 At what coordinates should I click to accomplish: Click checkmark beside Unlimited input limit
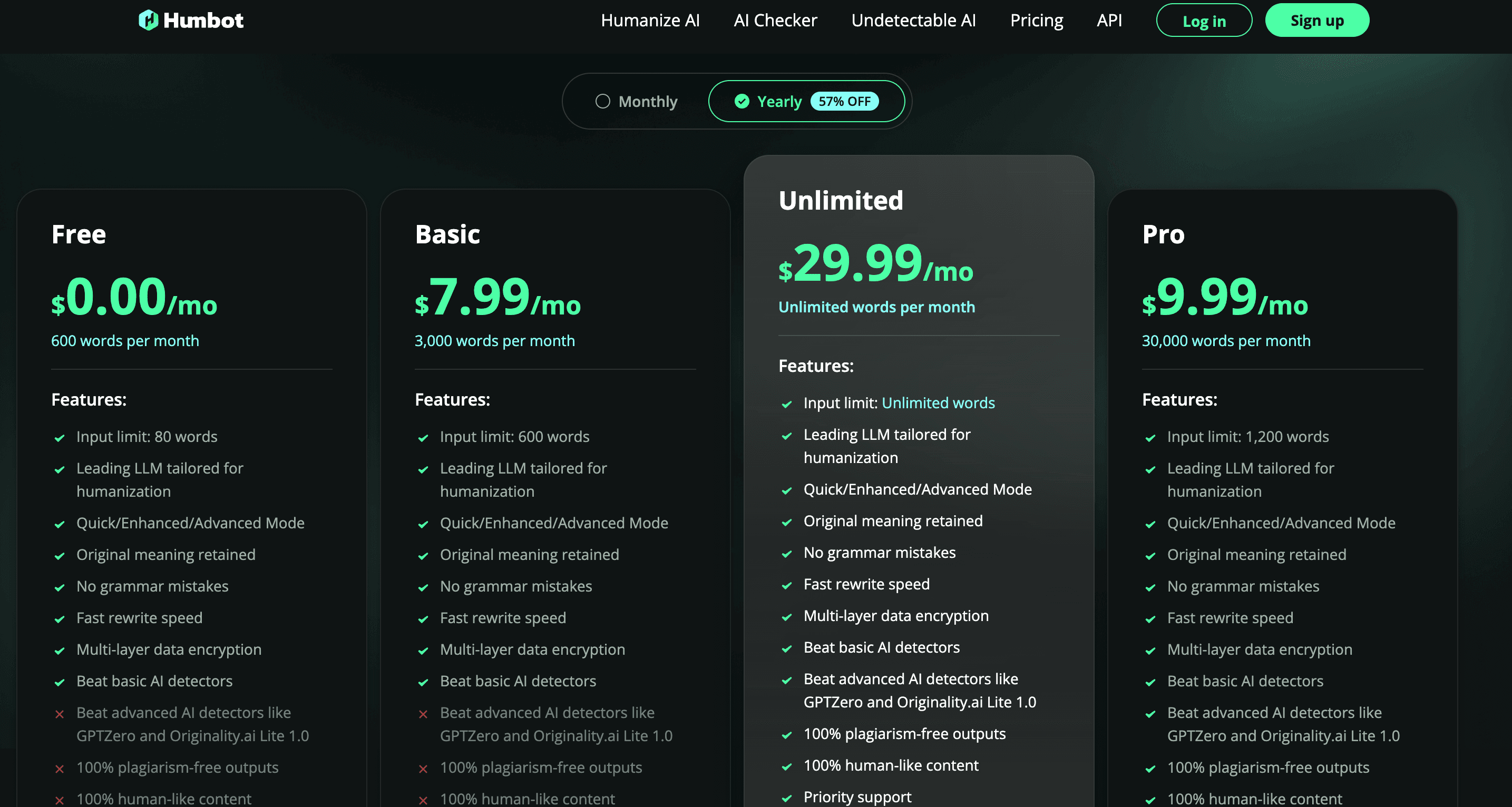point(786,404)
